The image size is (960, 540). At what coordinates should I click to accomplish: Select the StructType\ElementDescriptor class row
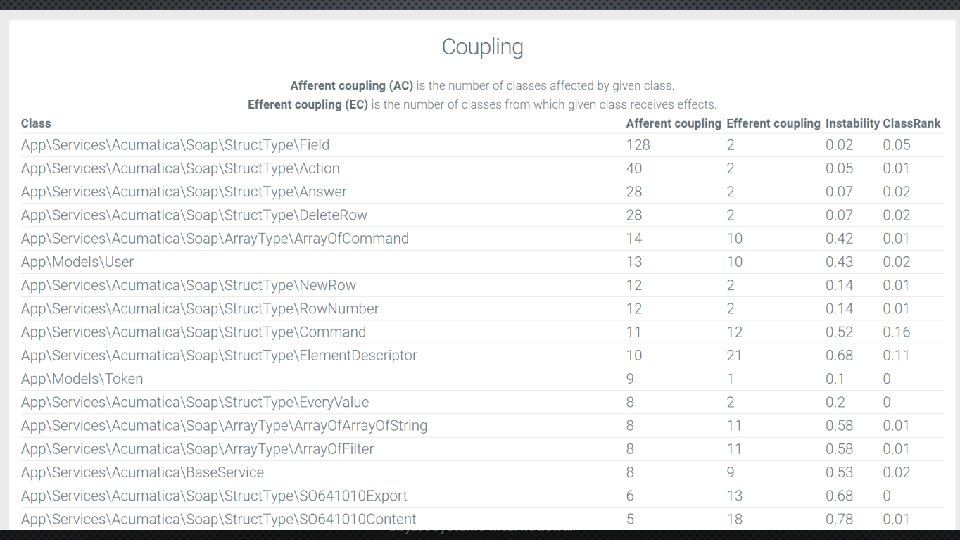tap(218, 355)
